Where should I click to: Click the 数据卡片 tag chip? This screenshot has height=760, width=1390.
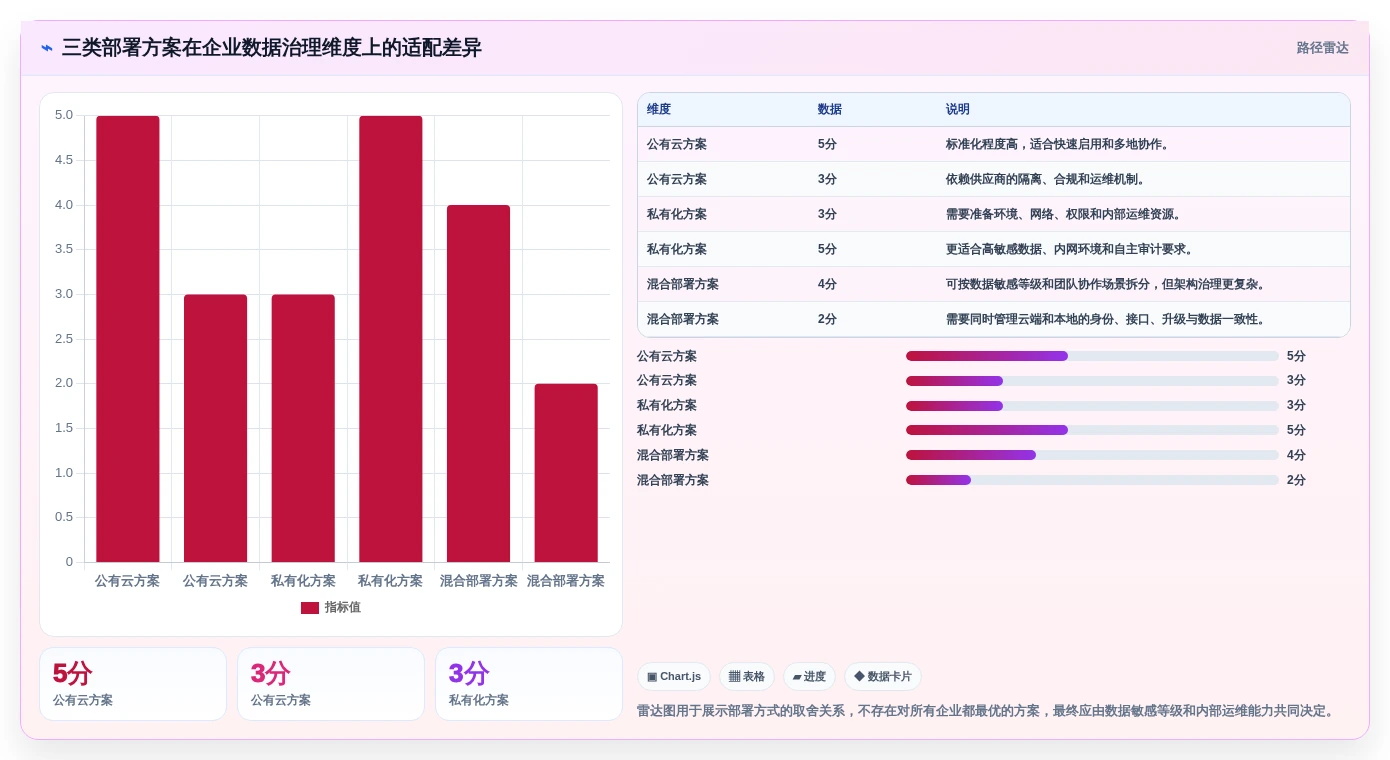[883, 677]
